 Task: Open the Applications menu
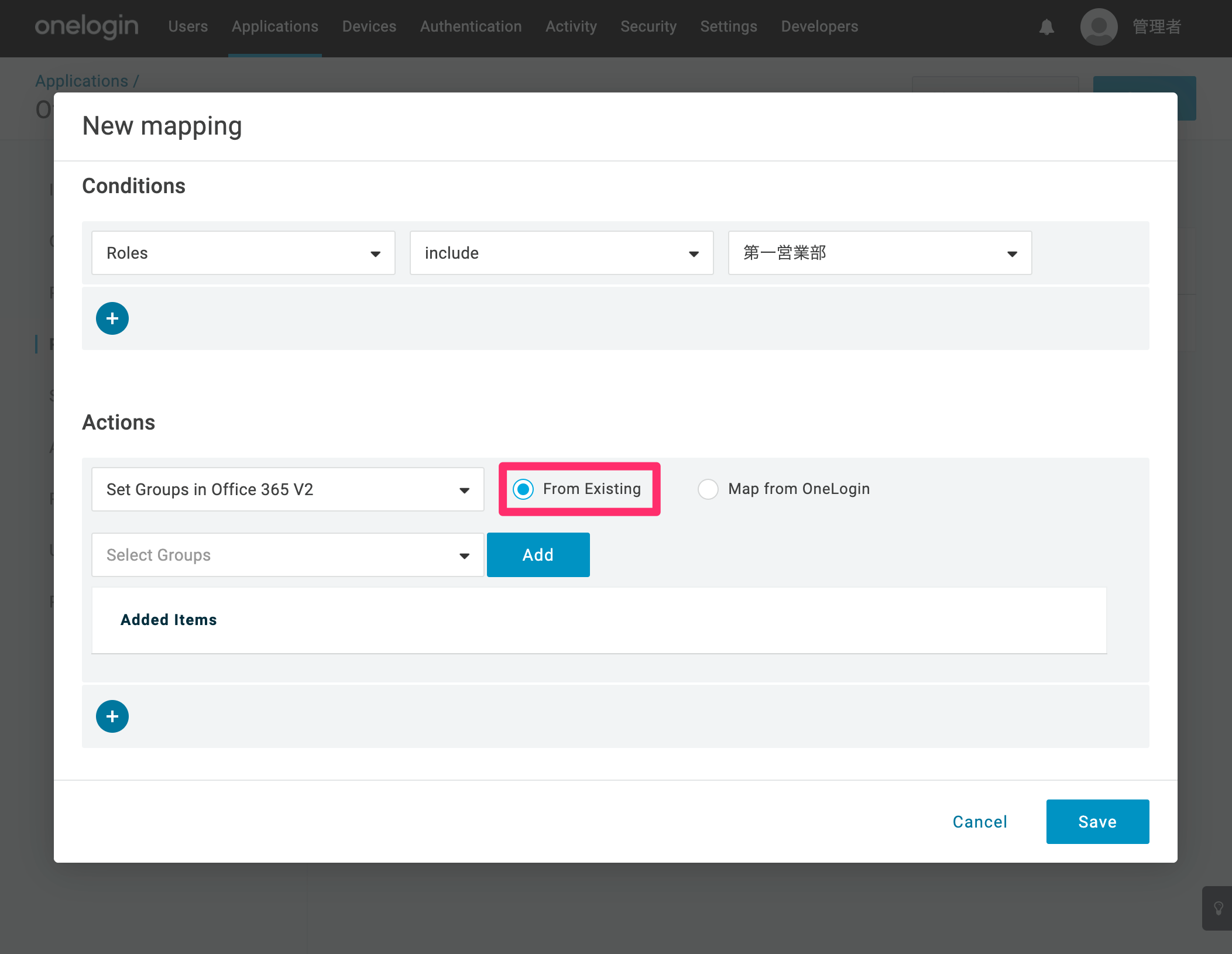click(275, 26)
